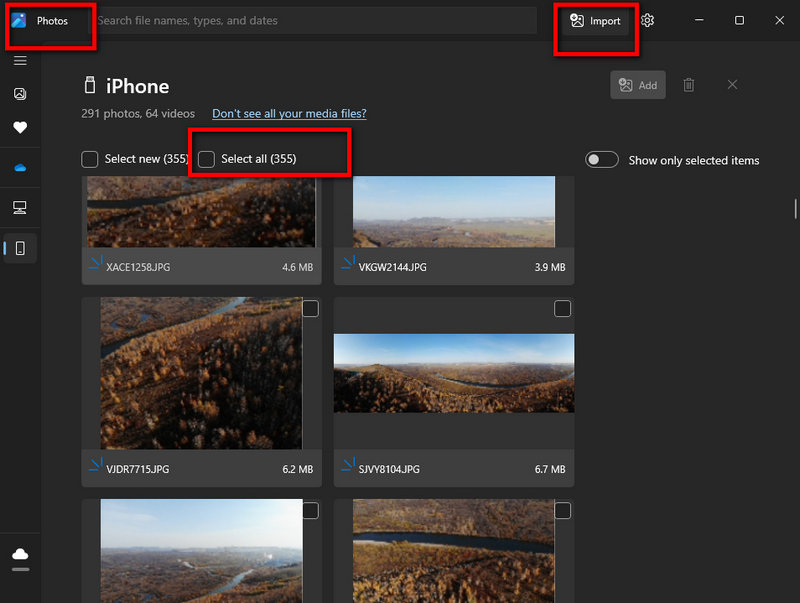Open the Gallery view in the sidebar
The image size is (800, 603).
point(20,94)
